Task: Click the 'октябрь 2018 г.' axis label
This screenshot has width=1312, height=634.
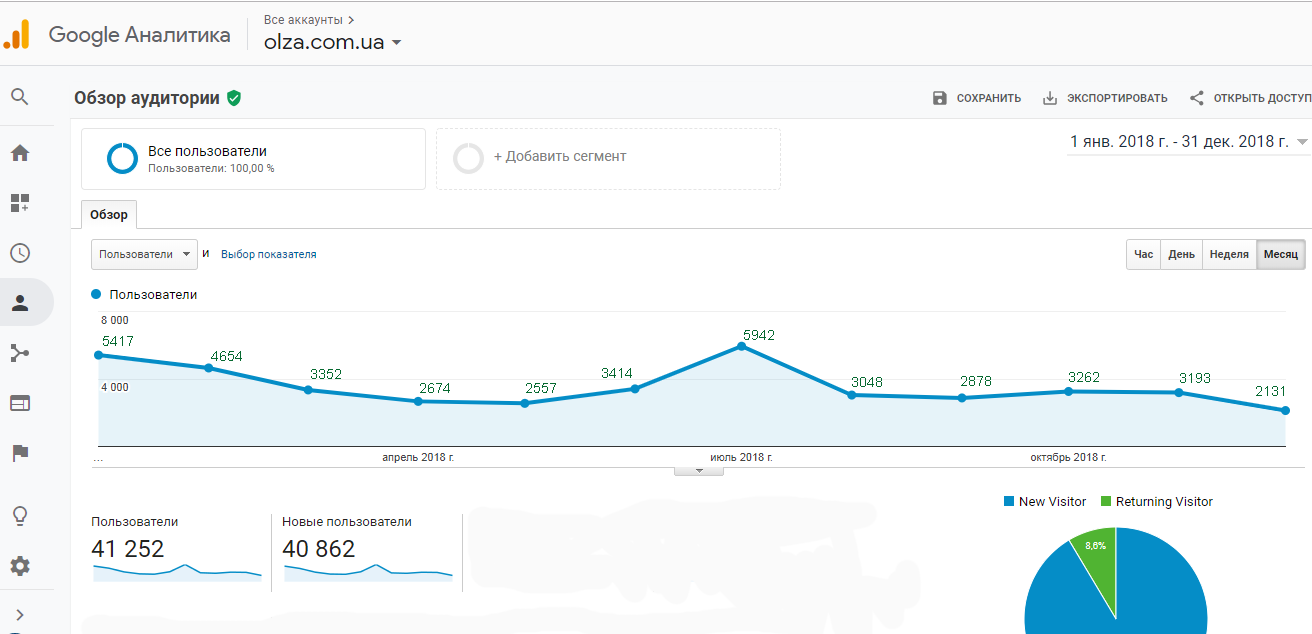Action: tap(1068, 457)
